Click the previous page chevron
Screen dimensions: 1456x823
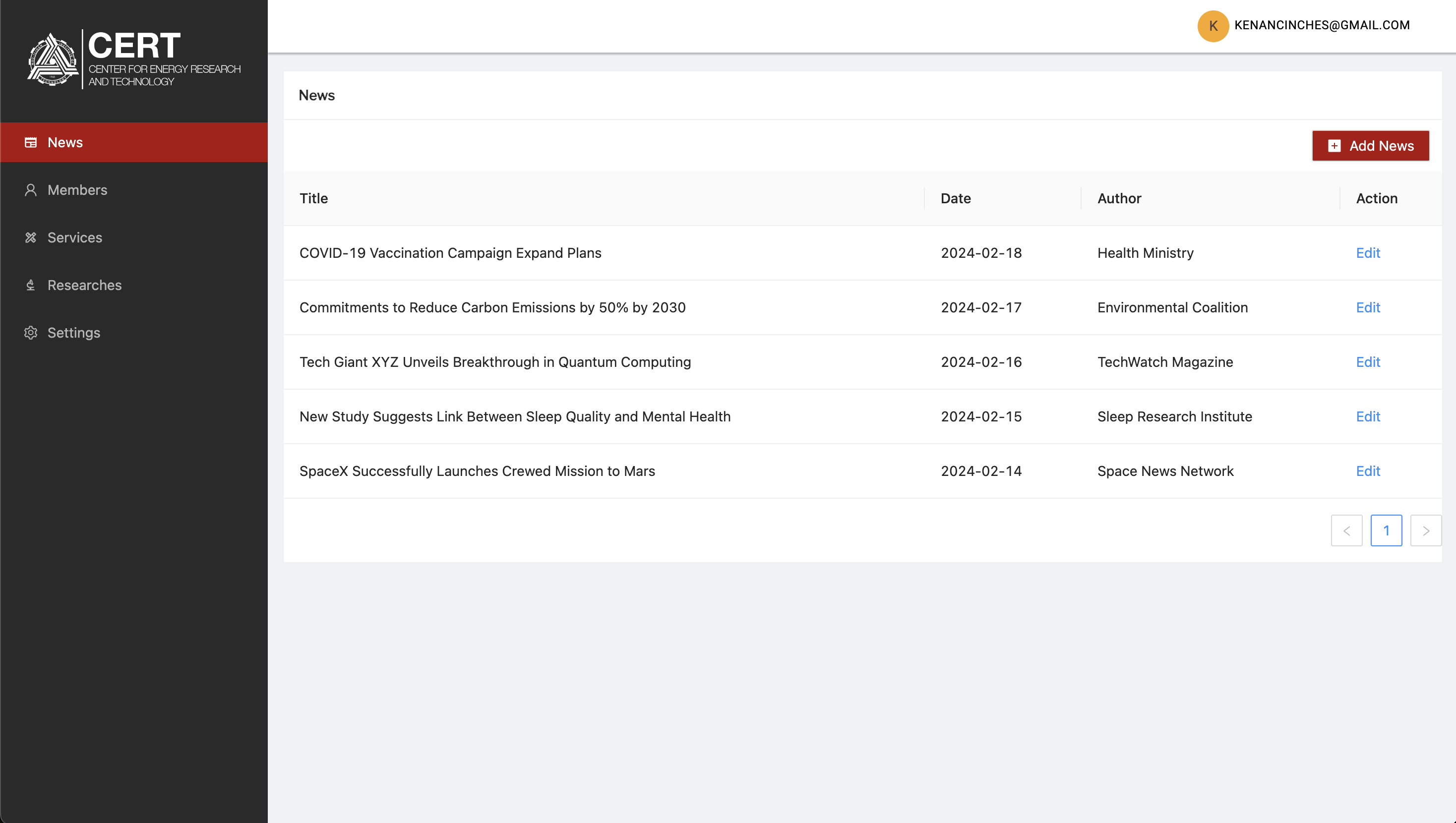pos(1347,530)
